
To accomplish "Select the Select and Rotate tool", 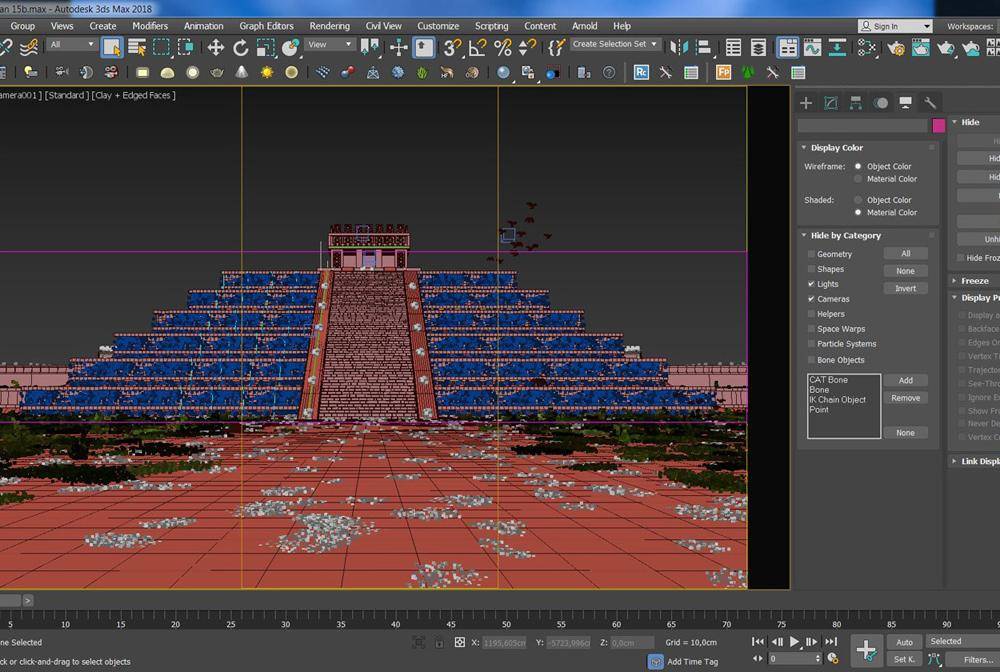I will (240, 47).
